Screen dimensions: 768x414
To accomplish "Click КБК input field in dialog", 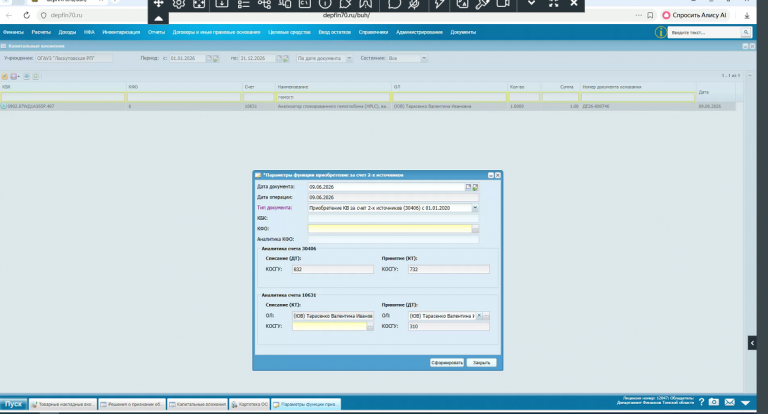I will [x=393, y=219].
